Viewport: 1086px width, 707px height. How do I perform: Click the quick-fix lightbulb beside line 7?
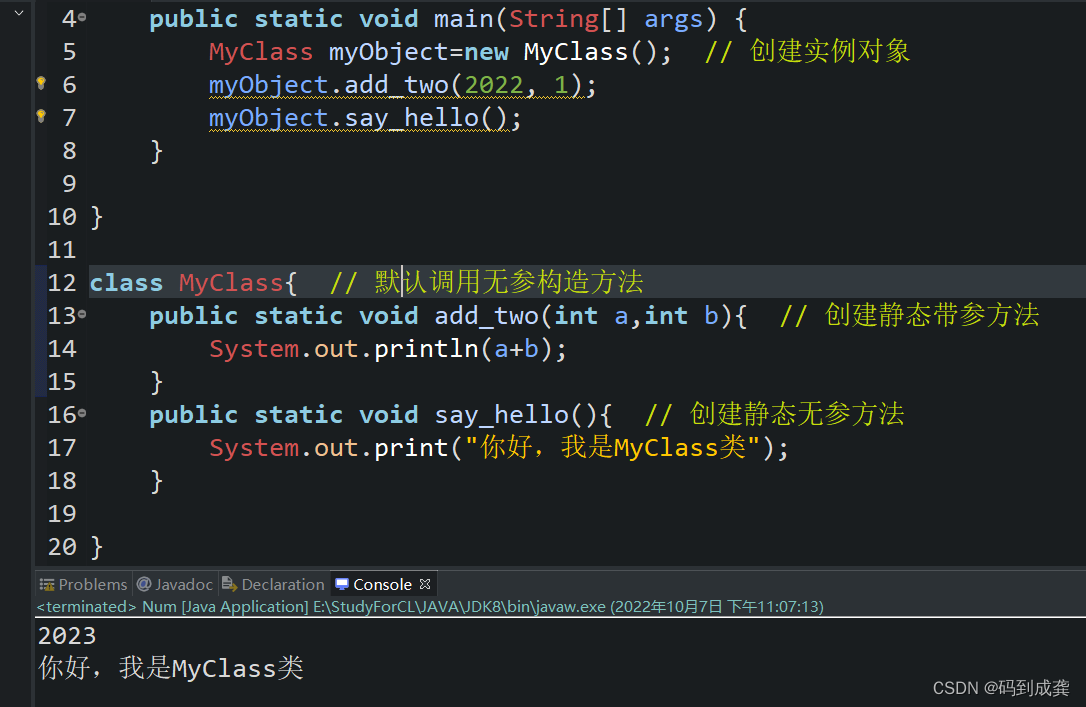coord(40,116)
